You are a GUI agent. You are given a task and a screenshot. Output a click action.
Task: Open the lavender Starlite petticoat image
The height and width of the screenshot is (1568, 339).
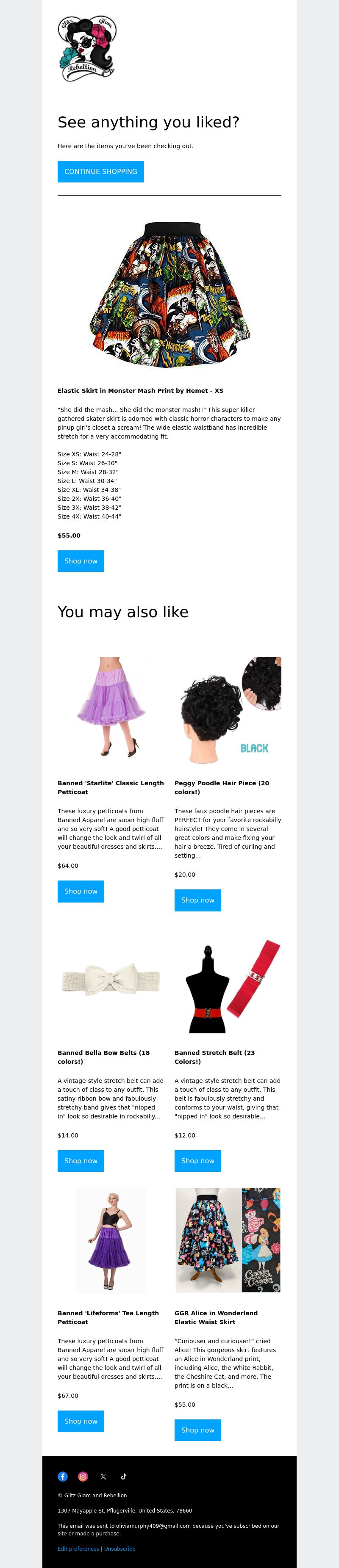pos(111,707)
